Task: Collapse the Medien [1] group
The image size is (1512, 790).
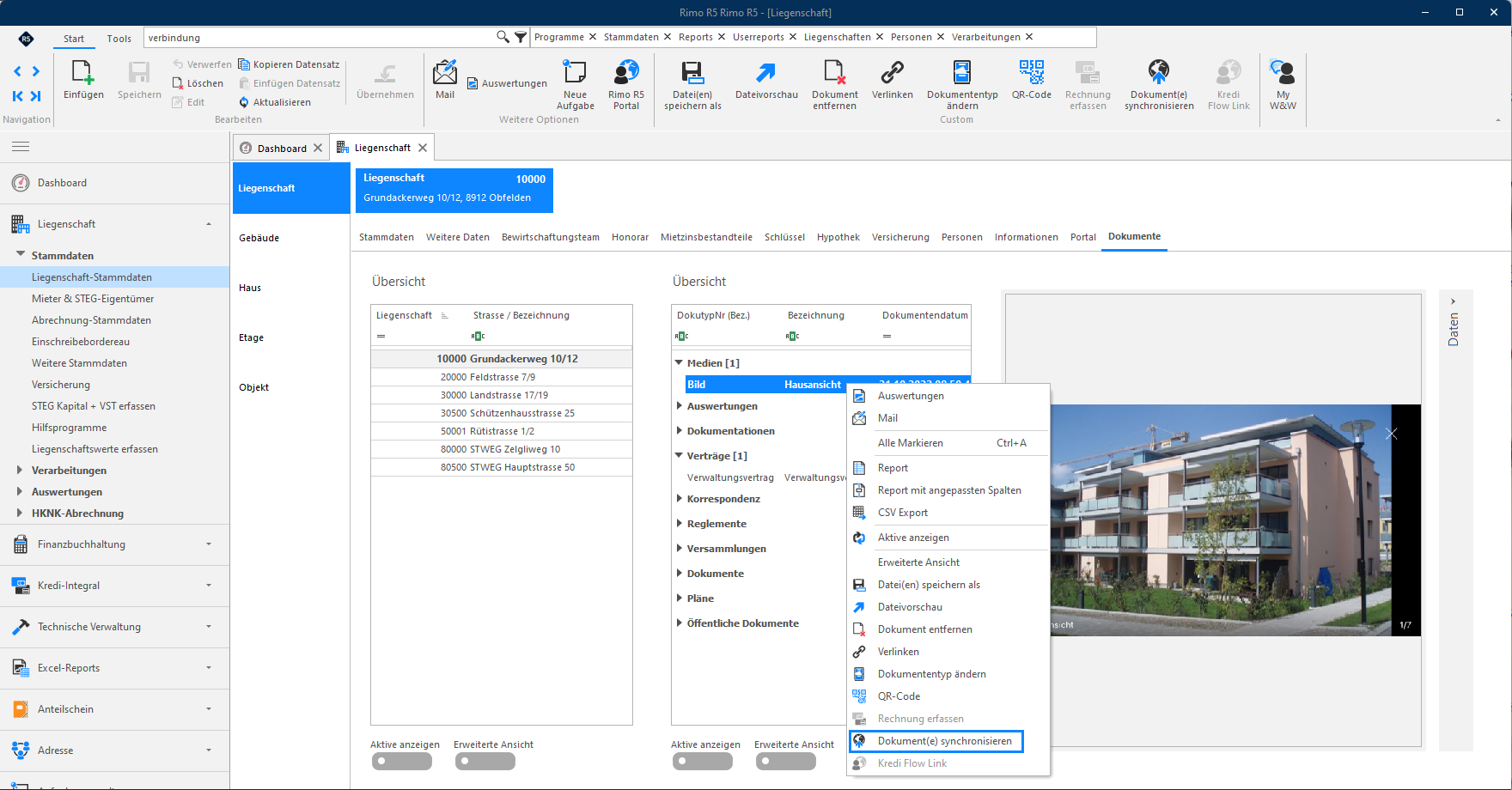Action: (679, 362)
